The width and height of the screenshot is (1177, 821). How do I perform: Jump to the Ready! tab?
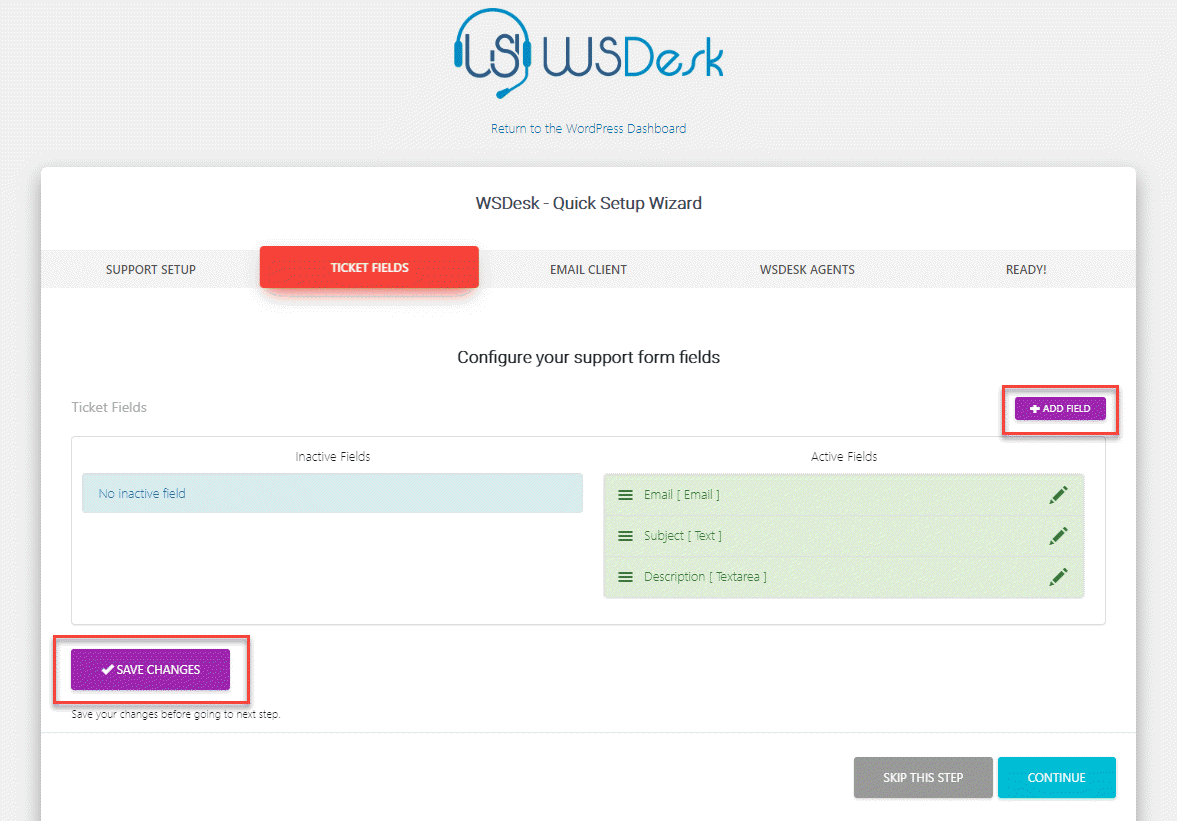1026,269
